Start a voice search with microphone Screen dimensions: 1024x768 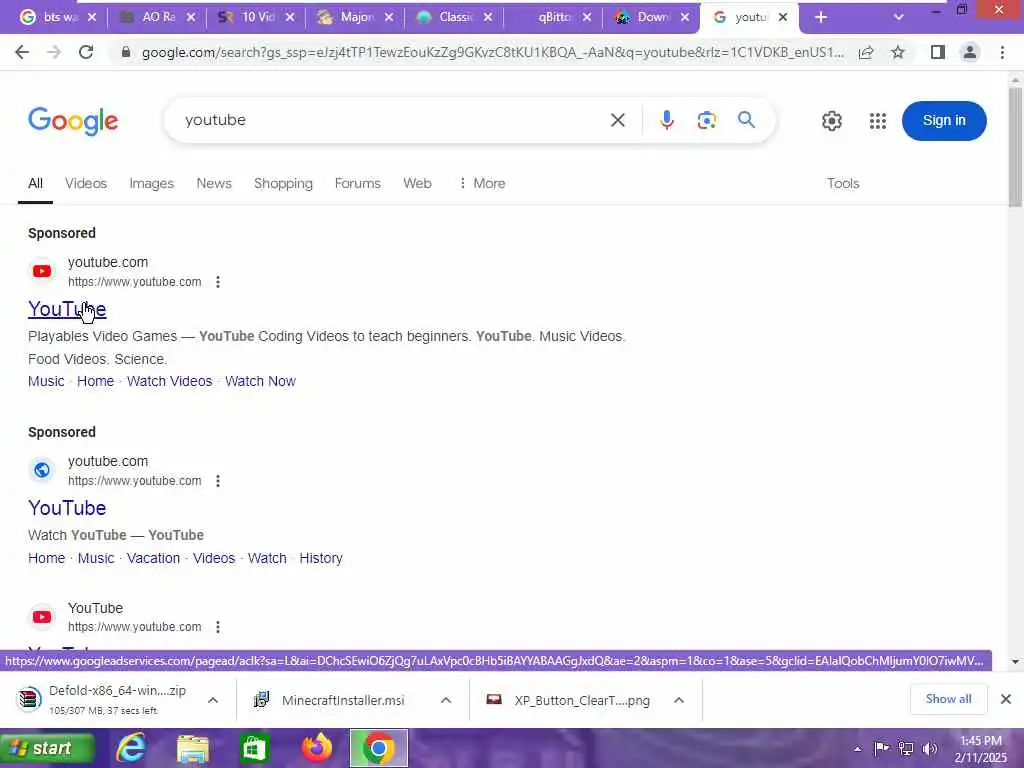pos(667,120)
